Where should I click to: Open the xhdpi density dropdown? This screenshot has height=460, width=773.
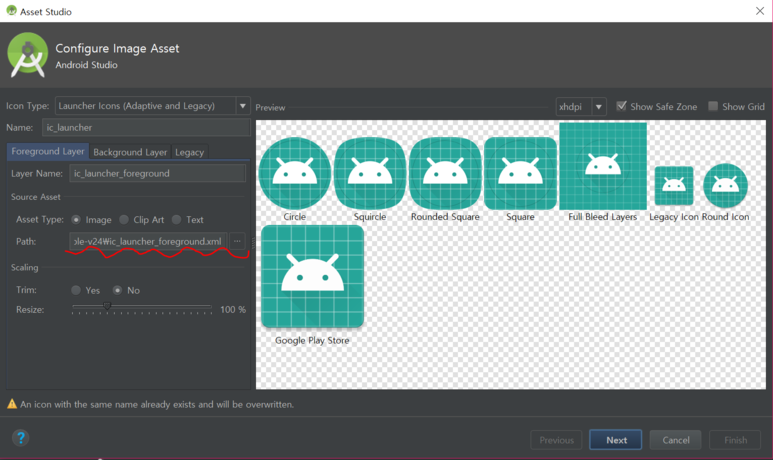[x=581, y=106]
